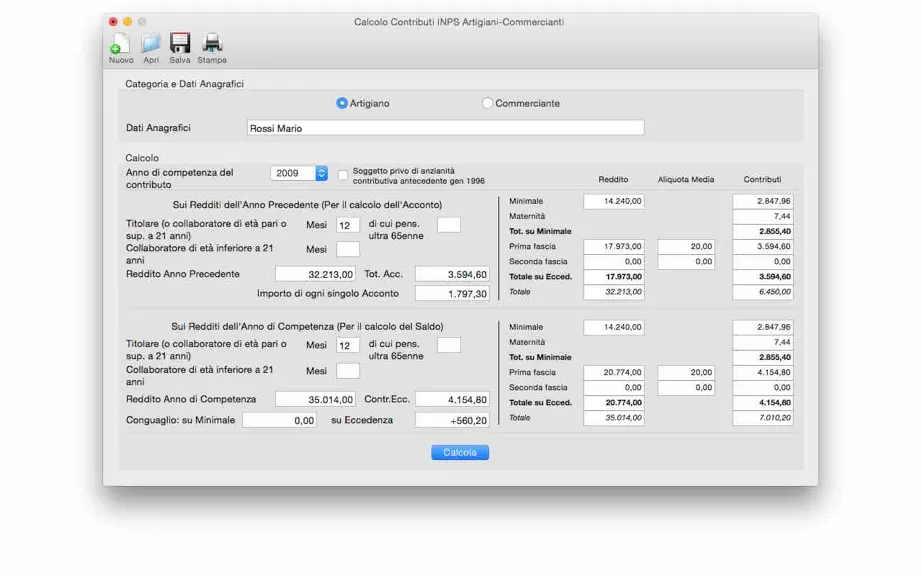Click the Categoria e Dati Anagrafici label
The height and width of the screenshot is (576, 922).
pos(184,83)
